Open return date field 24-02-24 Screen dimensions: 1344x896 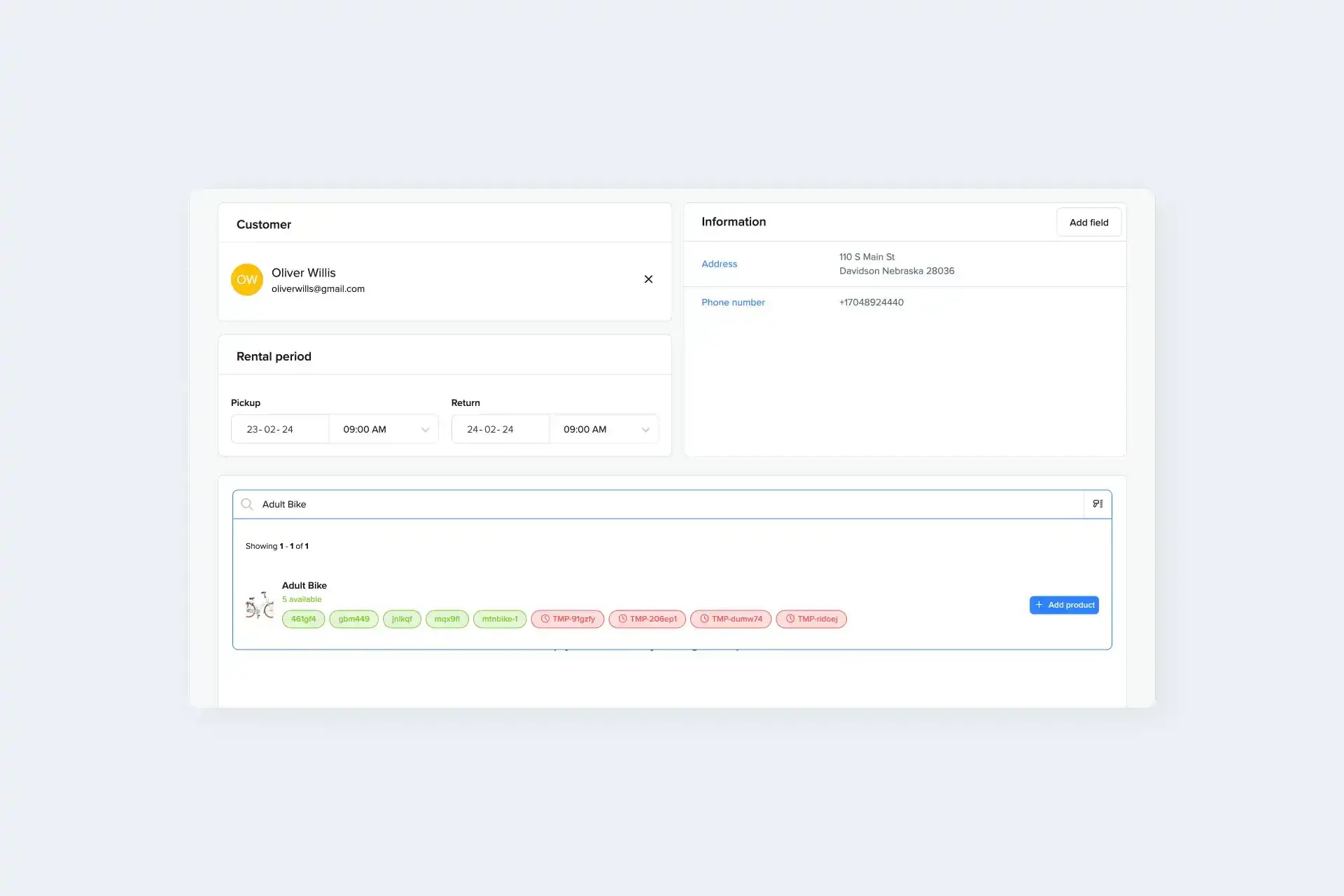(x=500, y=429)
